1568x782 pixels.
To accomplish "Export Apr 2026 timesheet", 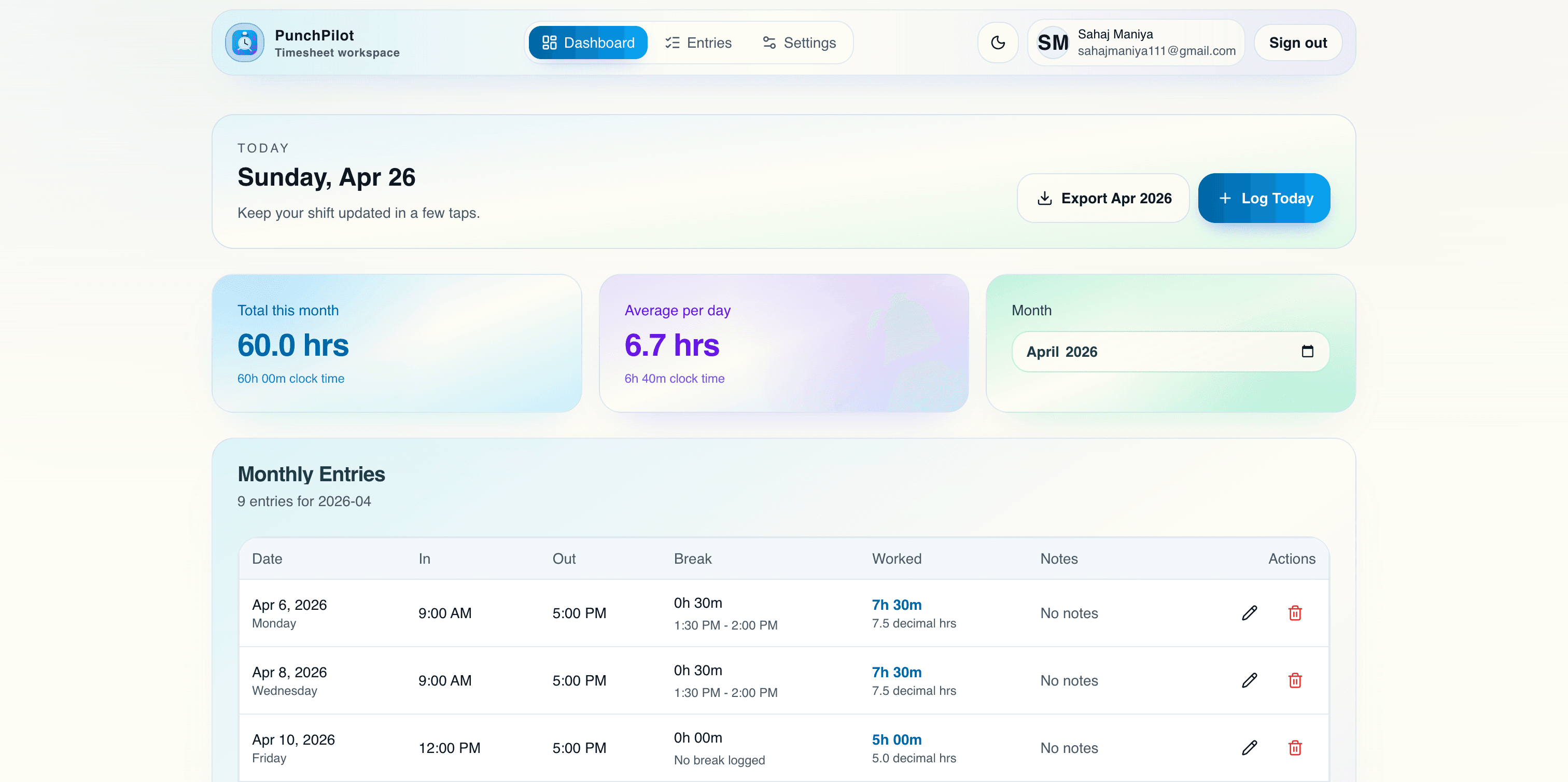I will click(1103, 199).
